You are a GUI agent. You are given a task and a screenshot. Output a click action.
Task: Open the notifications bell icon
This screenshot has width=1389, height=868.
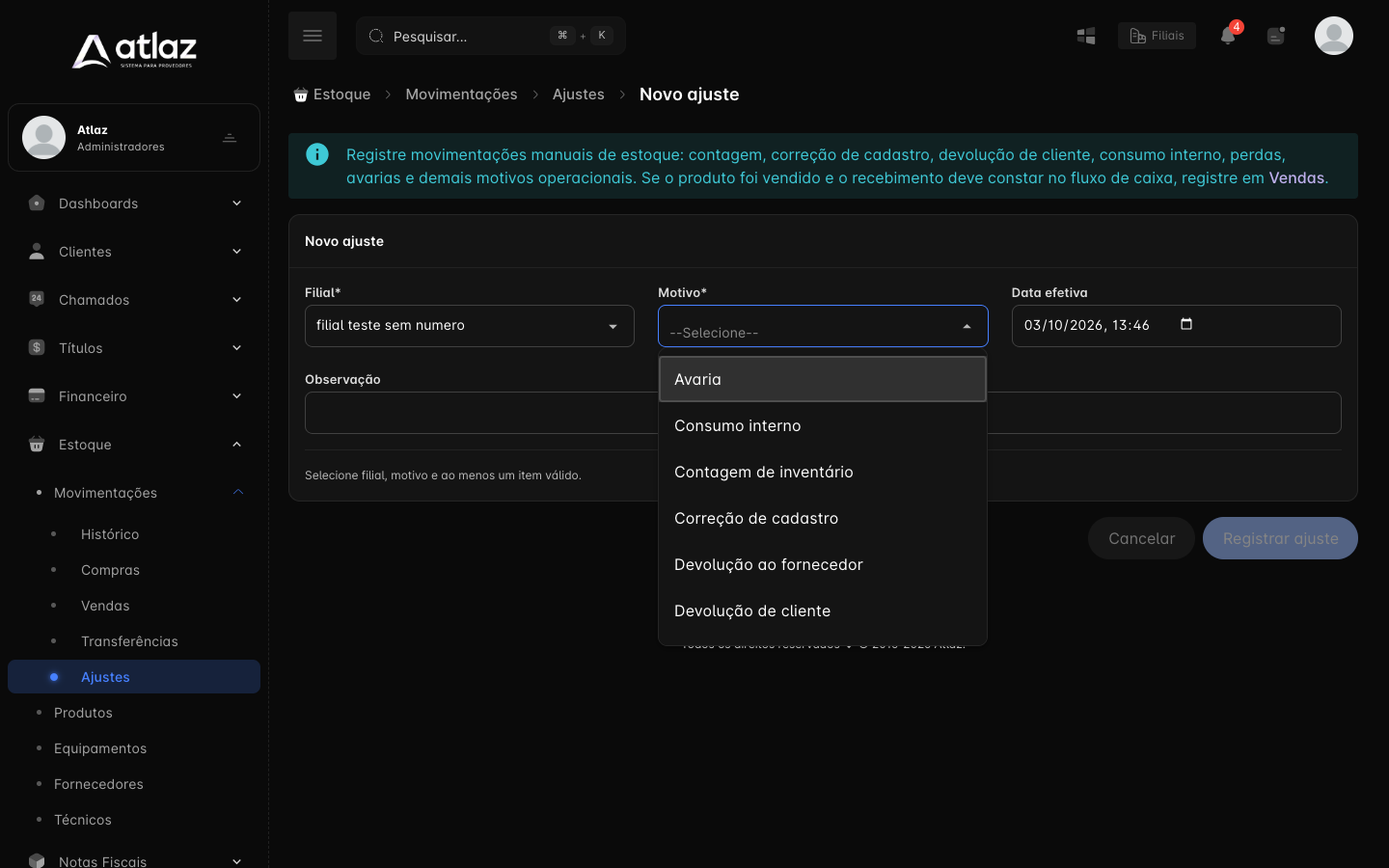[x=1228, y=36]
